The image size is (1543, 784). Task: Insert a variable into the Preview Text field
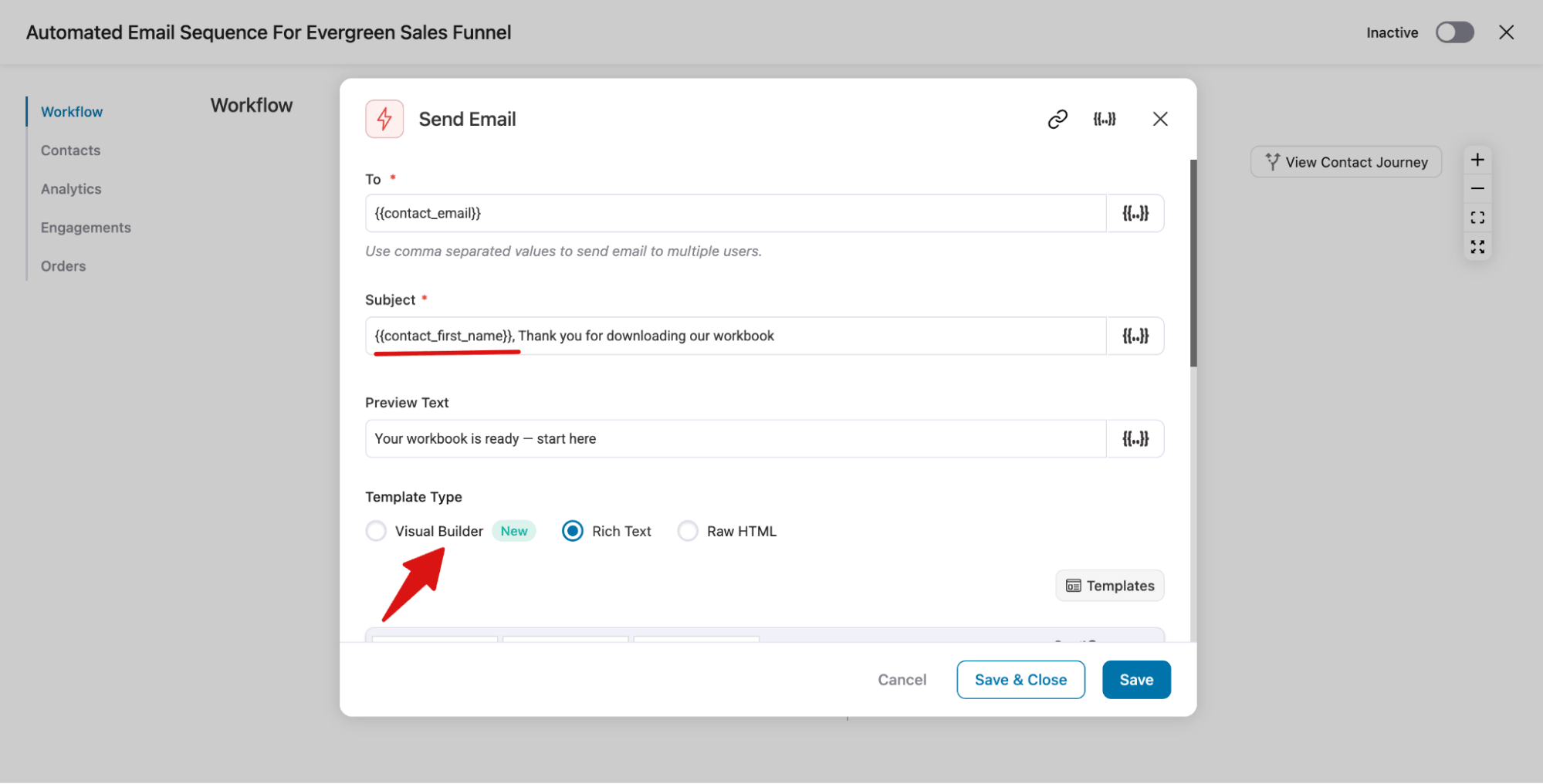1135,438
